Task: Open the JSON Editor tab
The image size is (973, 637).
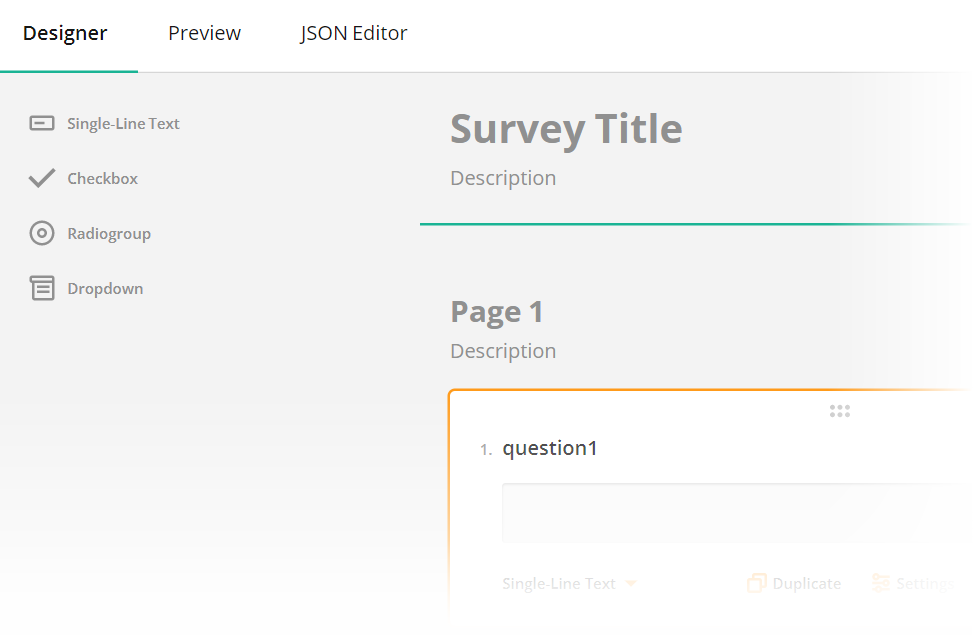Action: click(x=353, y=32)
